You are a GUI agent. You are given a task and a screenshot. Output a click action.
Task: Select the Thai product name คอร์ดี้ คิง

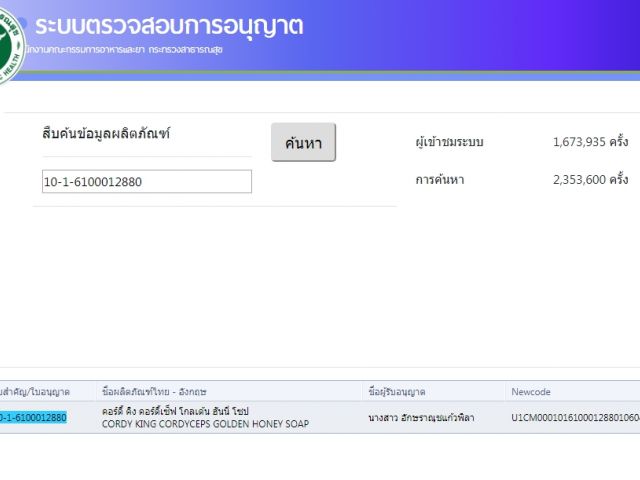(x=175, y=411)
